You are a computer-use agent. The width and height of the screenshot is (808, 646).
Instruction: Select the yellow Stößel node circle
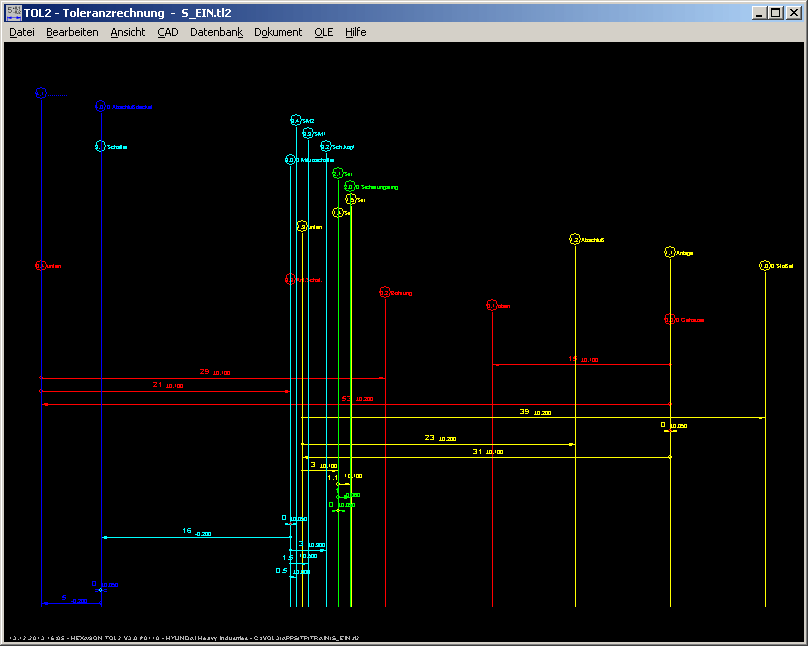point(765,266)
